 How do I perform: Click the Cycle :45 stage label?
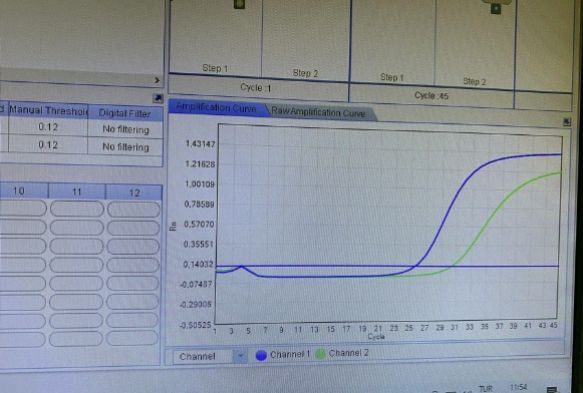click(x=431, y=96)
